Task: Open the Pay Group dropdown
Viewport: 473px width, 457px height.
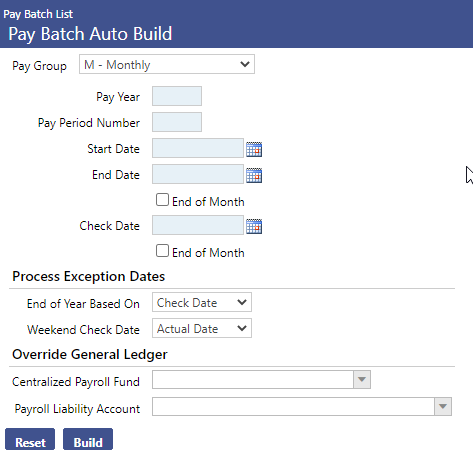Action: [x=167, y=64]
